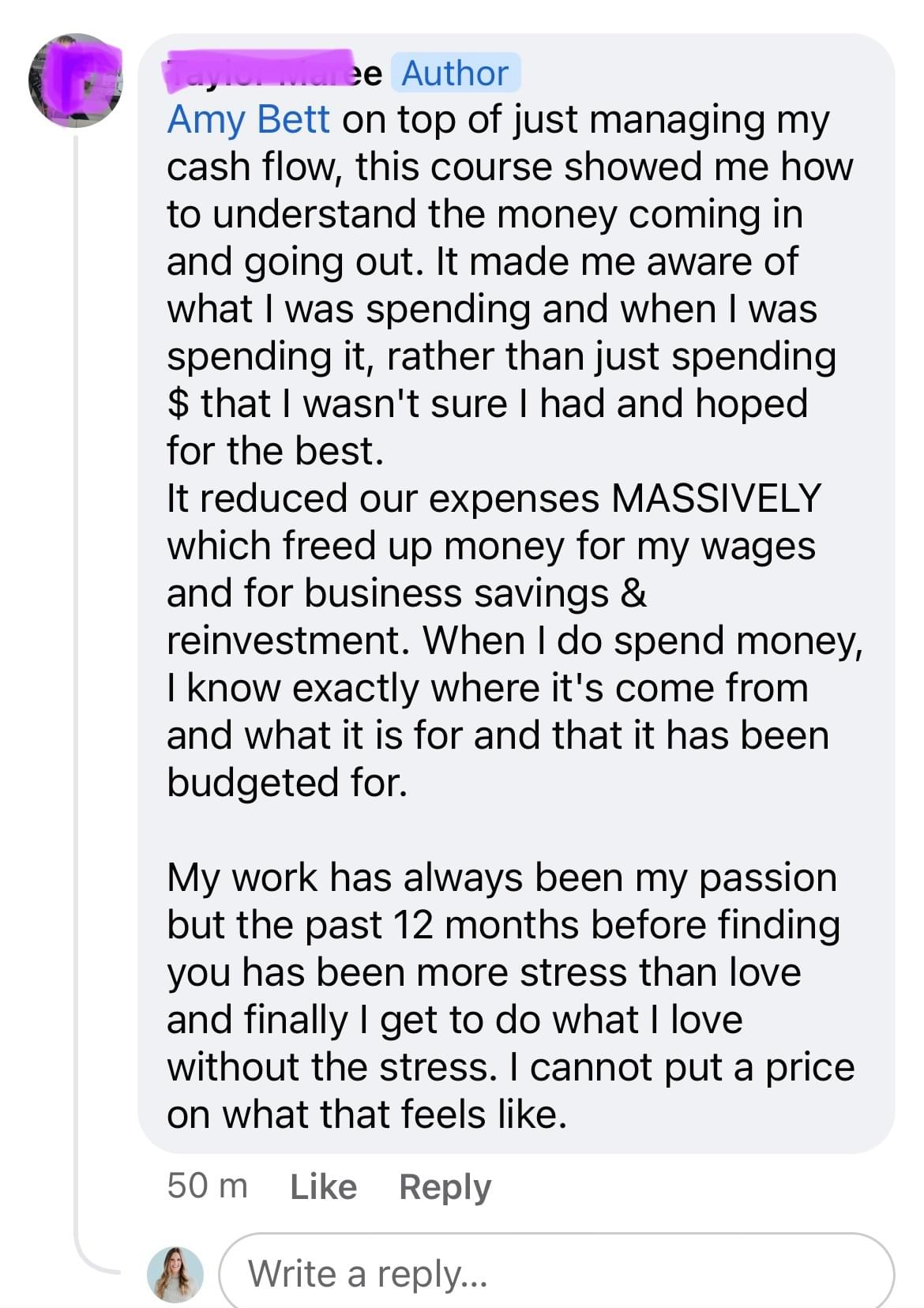The image size is (924, 1308).
Task: Click the small reply profile photo
Action: 175,1274
